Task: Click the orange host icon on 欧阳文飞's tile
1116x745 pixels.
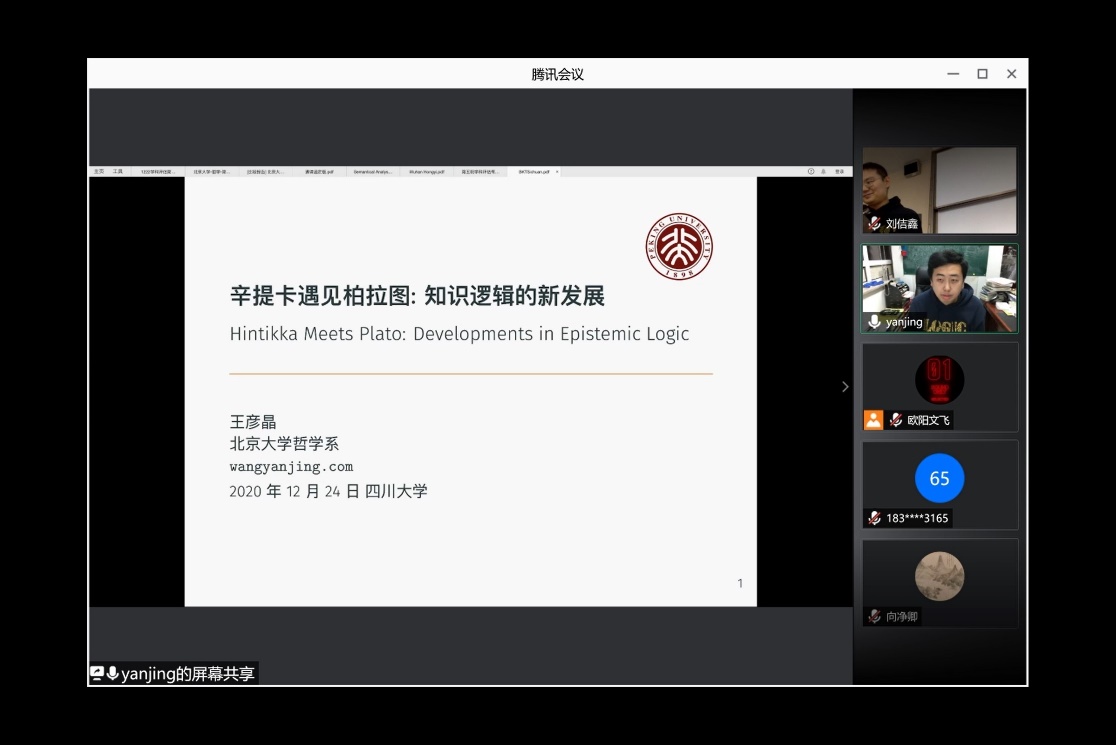Action: (x=873, y=420)
